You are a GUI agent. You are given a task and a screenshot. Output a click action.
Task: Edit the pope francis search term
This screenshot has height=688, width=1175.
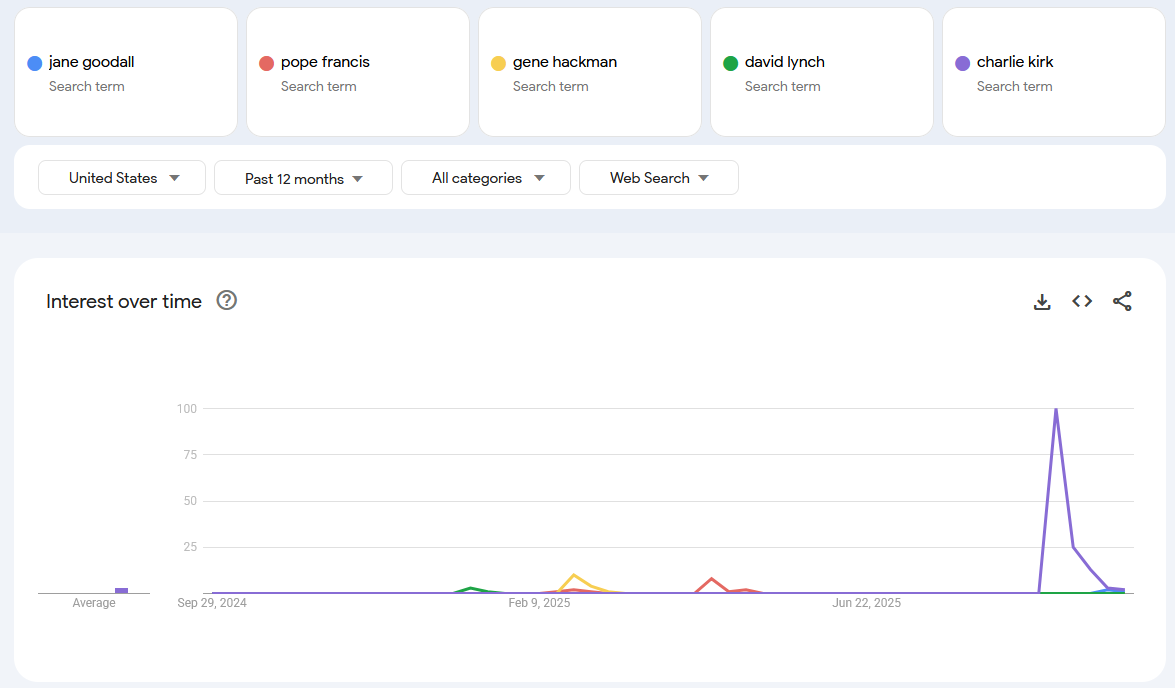coord(325,62)
